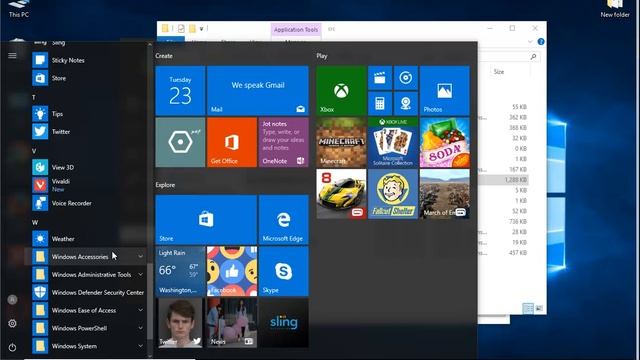Open the Fallout Shelter tile
This screenshot has width=640, height=360.
pyautogui.click(x=393, y=194)
